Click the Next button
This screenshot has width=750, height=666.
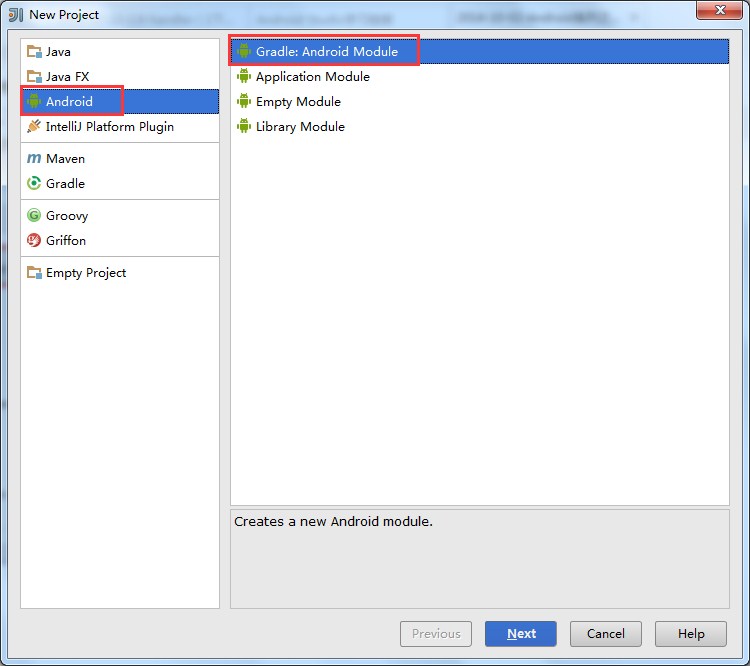(520, 633)
